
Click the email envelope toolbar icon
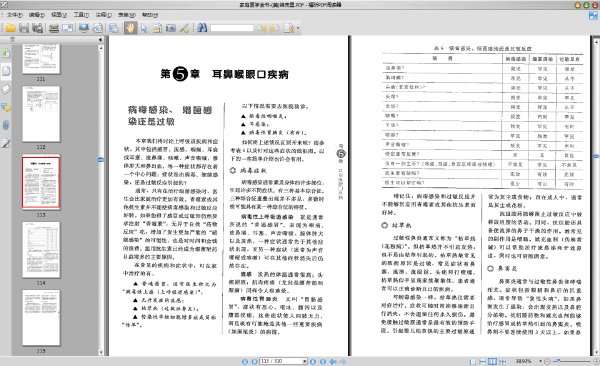(x=67, y=28)
